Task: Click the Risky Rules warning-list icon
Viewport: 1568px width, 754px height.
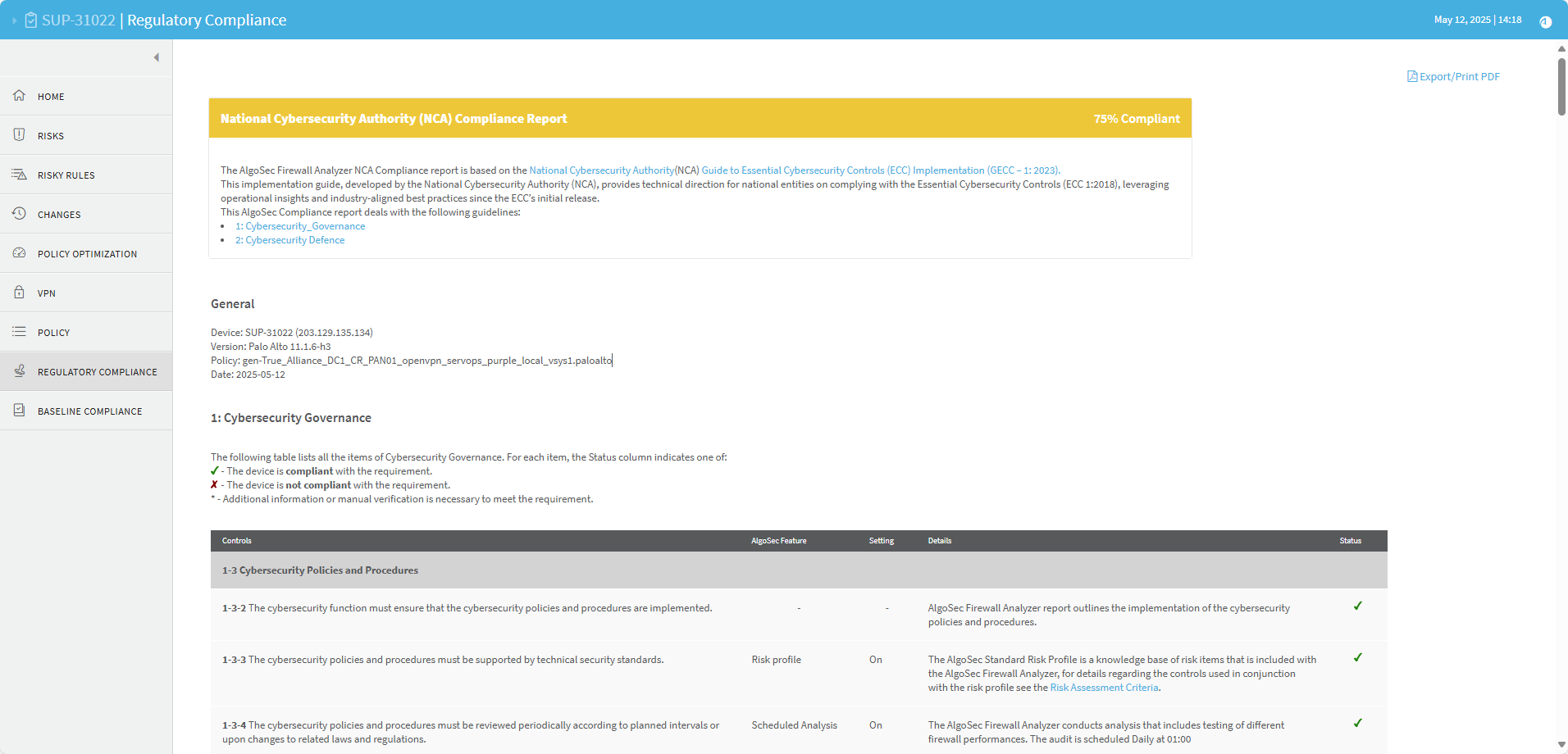Action: [x=20, y=175]
